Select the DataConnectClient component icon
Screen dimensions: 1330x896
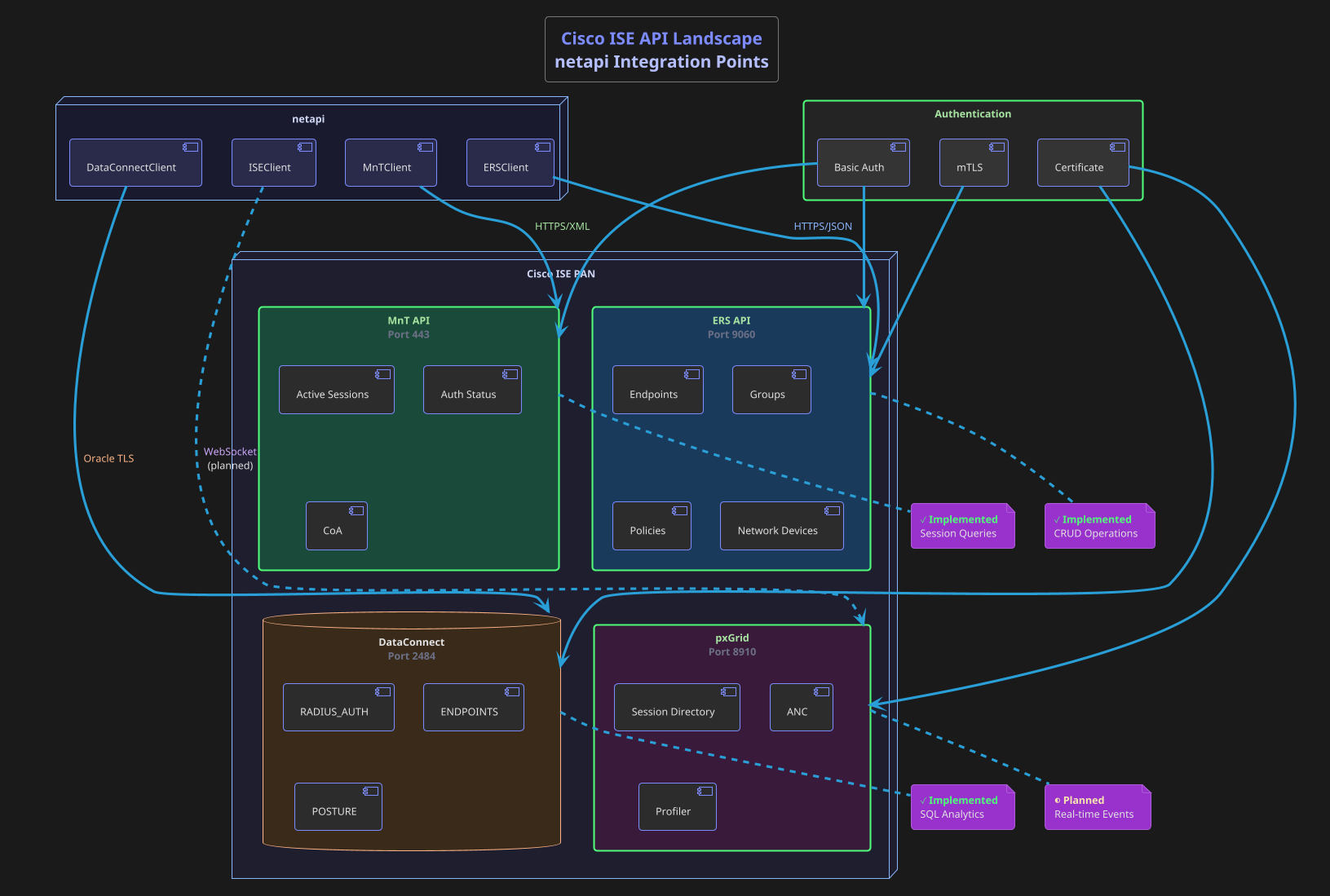(189, 147)
